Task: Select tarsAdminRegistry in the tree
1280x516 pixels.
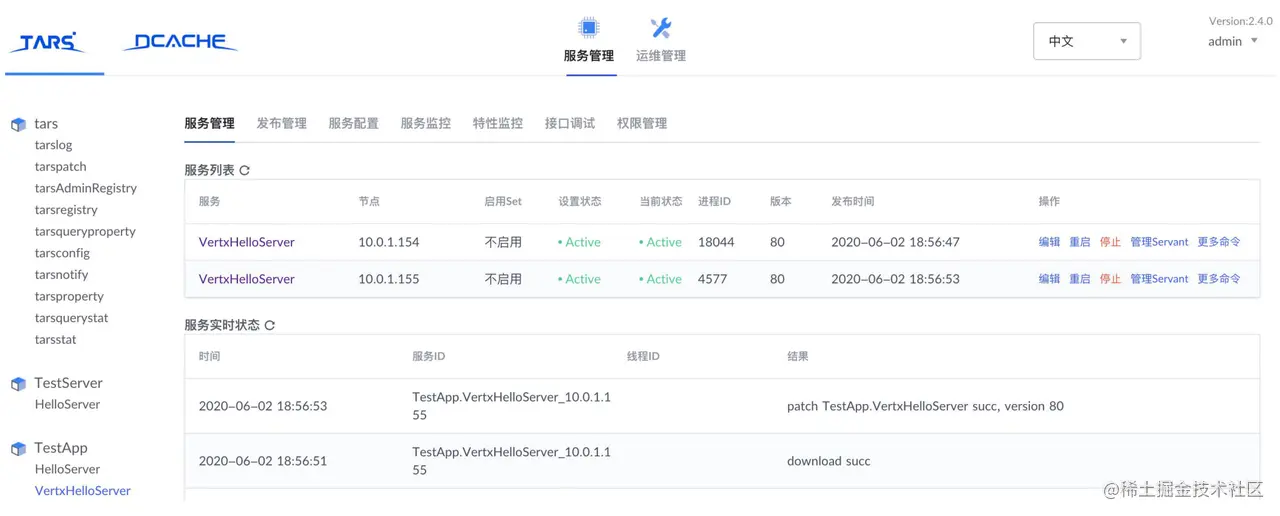Action: pos(86,188)
